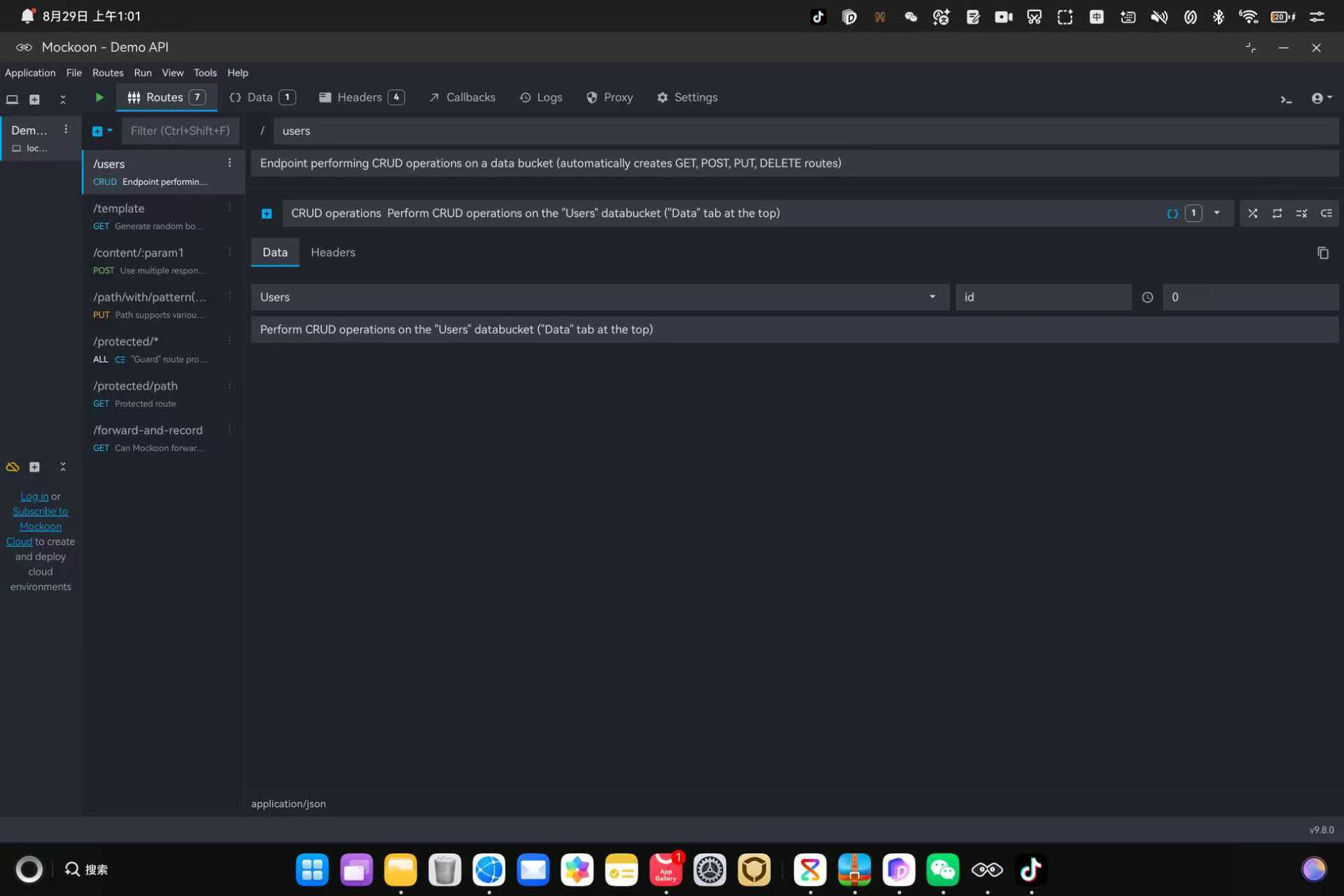The width and height of the screenshot is (1344, 896).
Task: Open the View menu
Action: point(173,73)
